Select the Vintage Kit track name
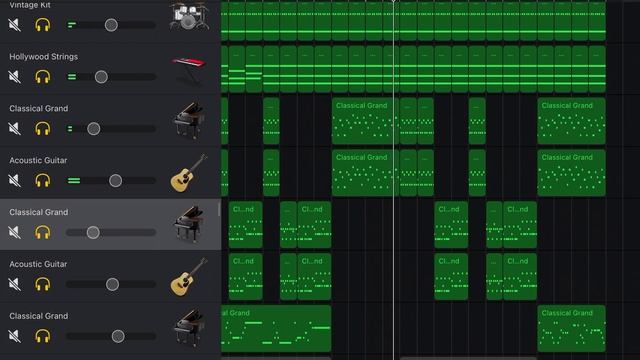The image size is (640, 360). pos(30,5)
